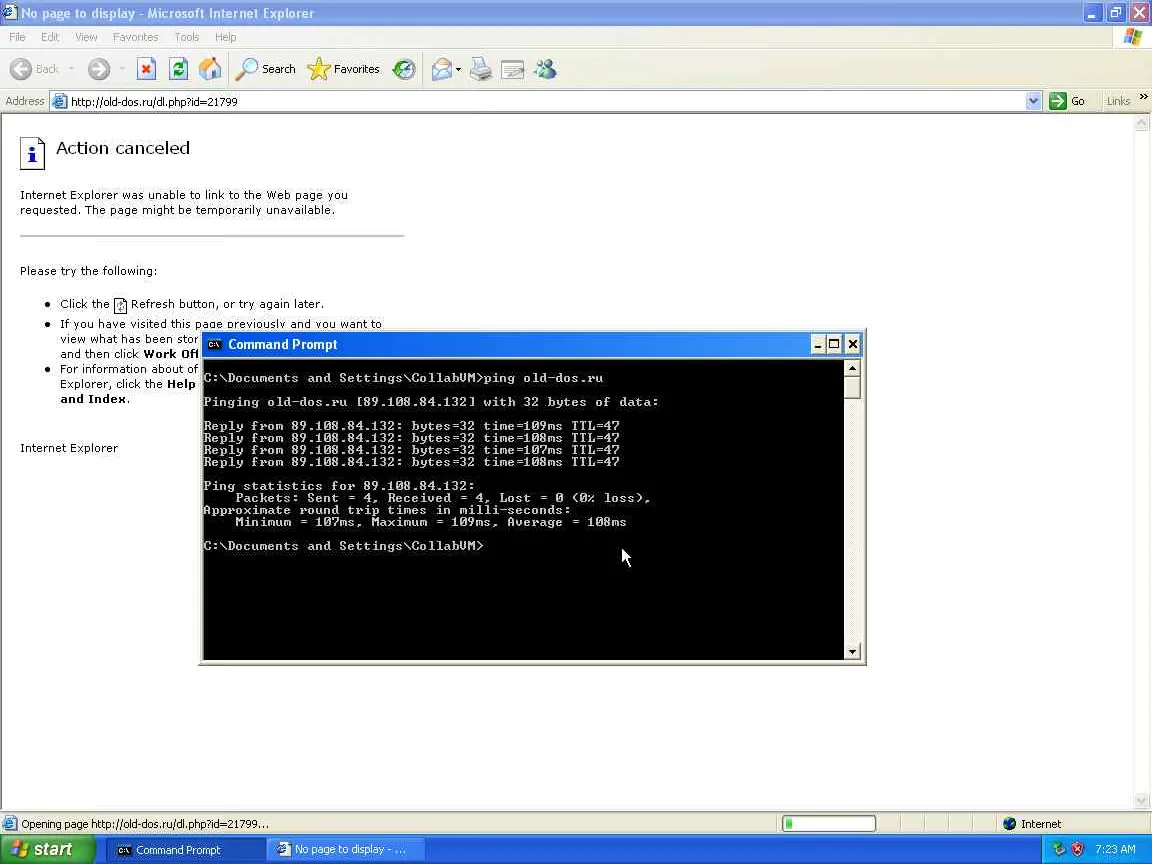Open the Tools menu

187,37
